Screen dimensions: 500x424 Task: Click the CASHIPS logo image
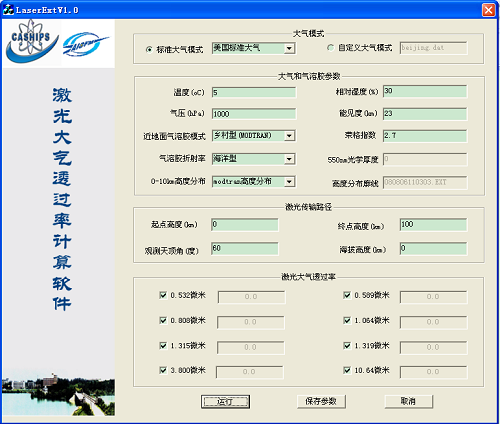click(x=32, y=41)
